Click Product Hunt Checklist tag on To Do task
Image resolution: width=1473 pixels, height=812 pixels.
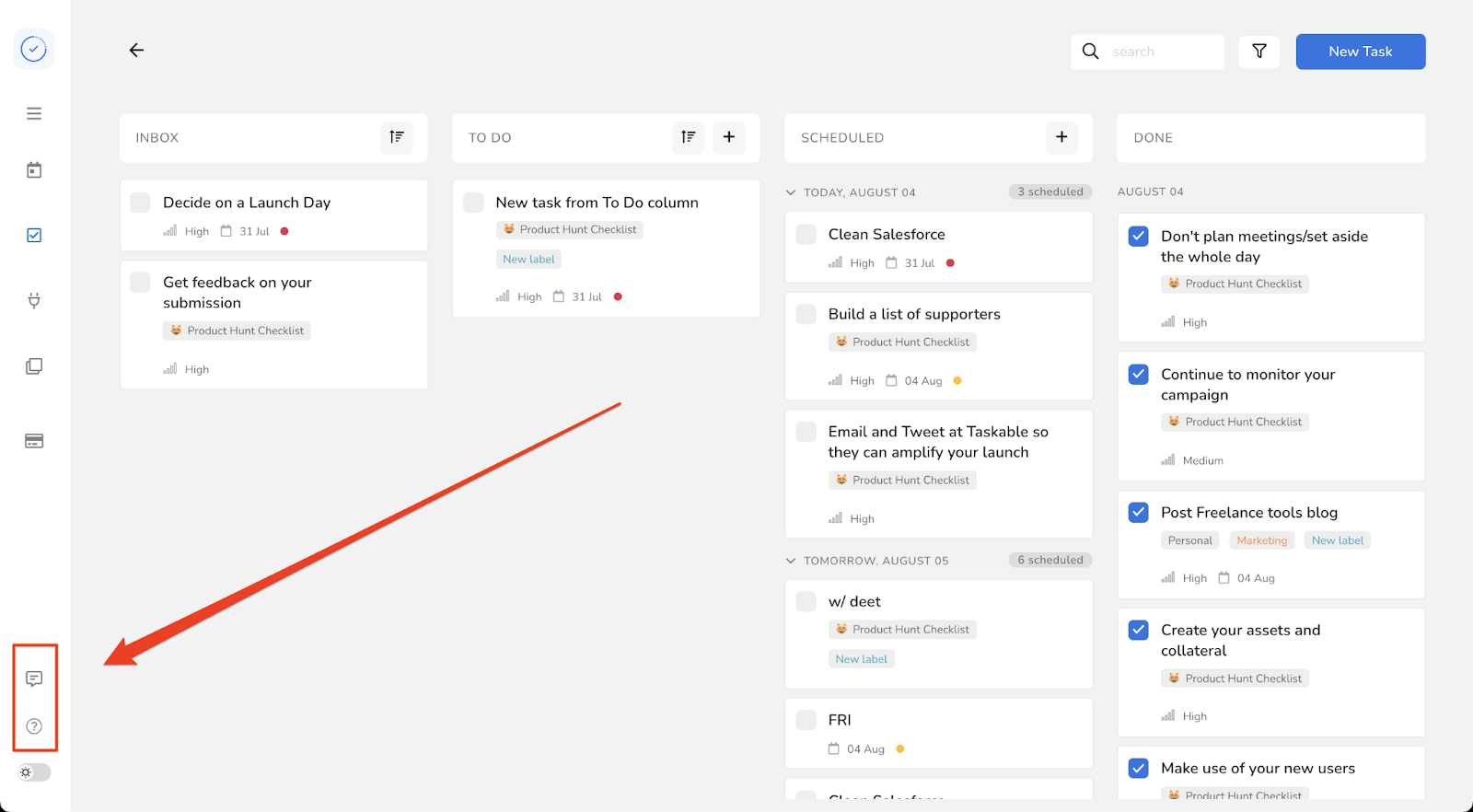(x=570, y=230)
